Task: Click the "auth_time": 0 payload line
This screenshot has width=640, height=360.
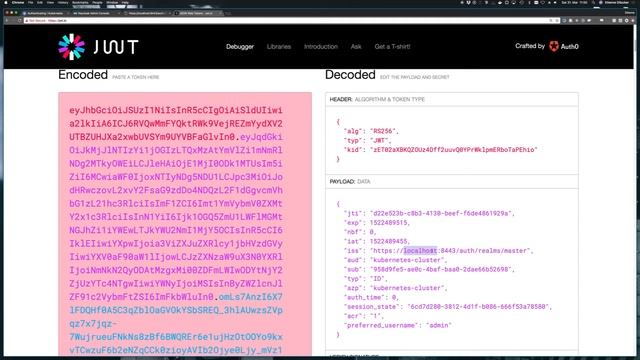Action: pos(371,298)
